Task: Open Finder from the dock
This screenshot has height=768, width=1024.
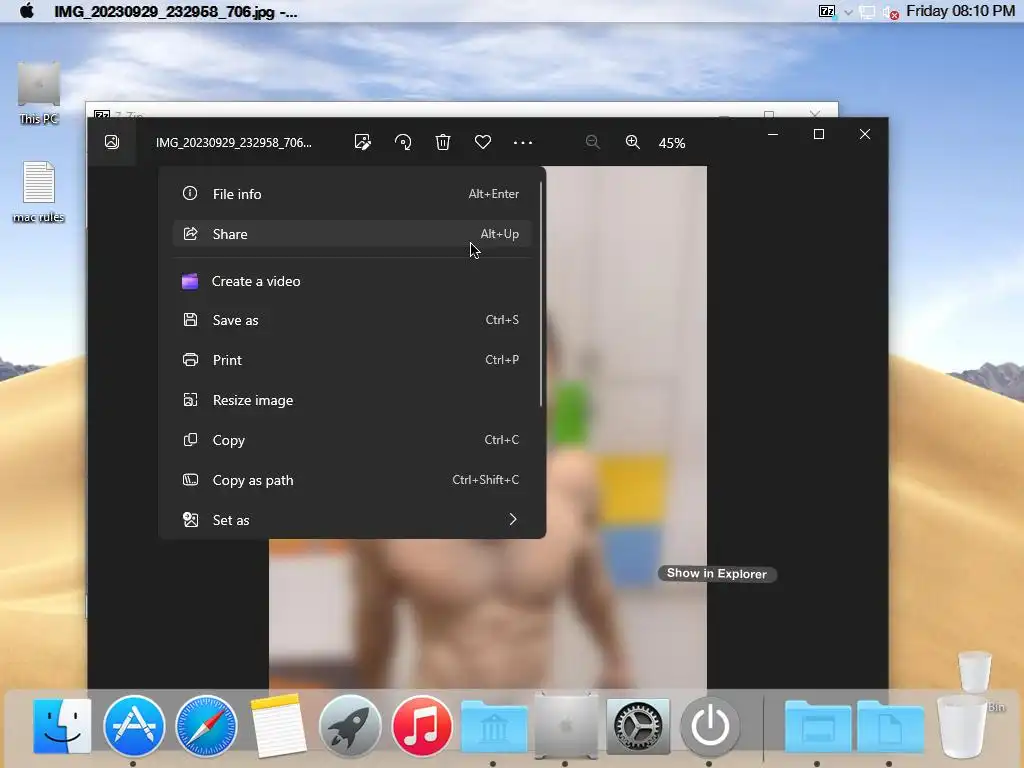Action: (62, 726)
